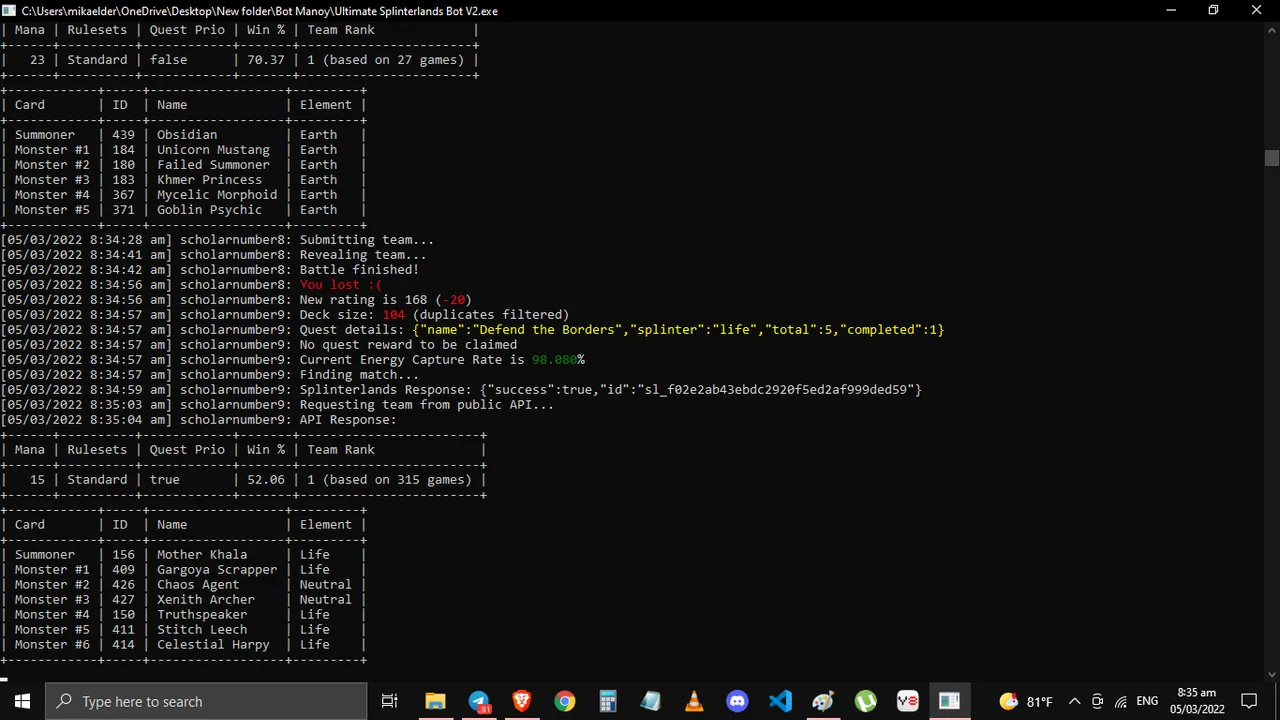Open the Action Center notifications icon
1280x720 pixels.
(1249, 701)
